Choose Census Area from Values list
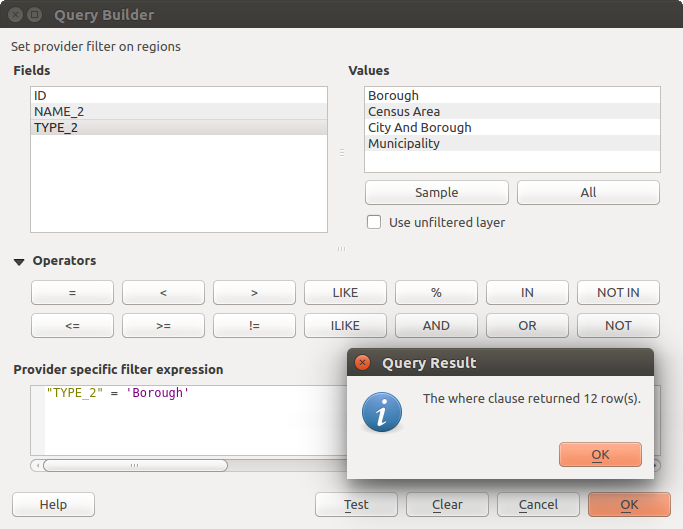 click(404, 112)
